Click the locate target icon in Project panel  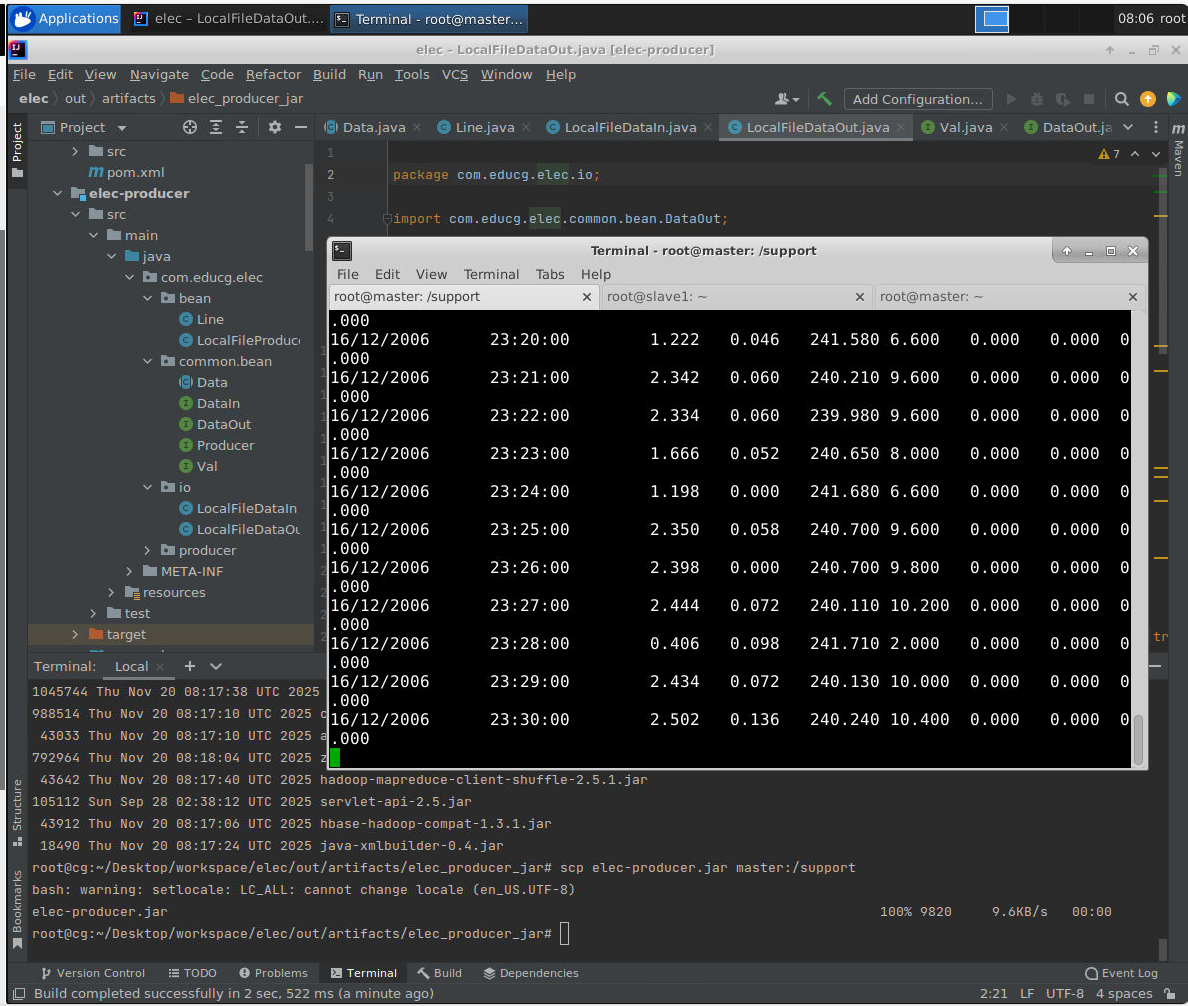(190, 127)
